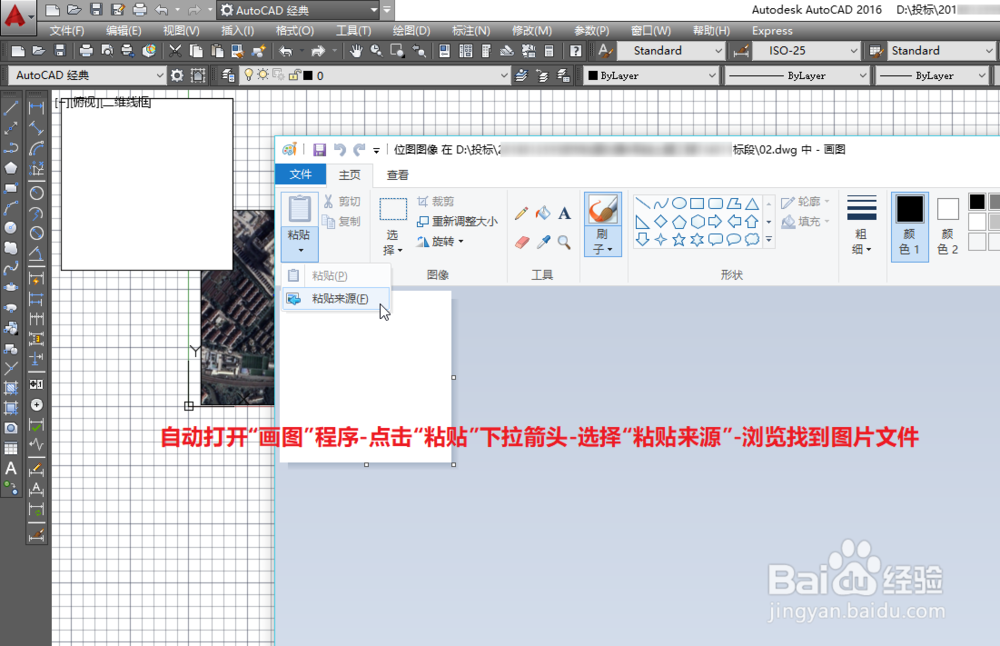
Task: Open the 文件(F) menu in AutoCAD
Action: pyautogui.click(x=67, y=31)
